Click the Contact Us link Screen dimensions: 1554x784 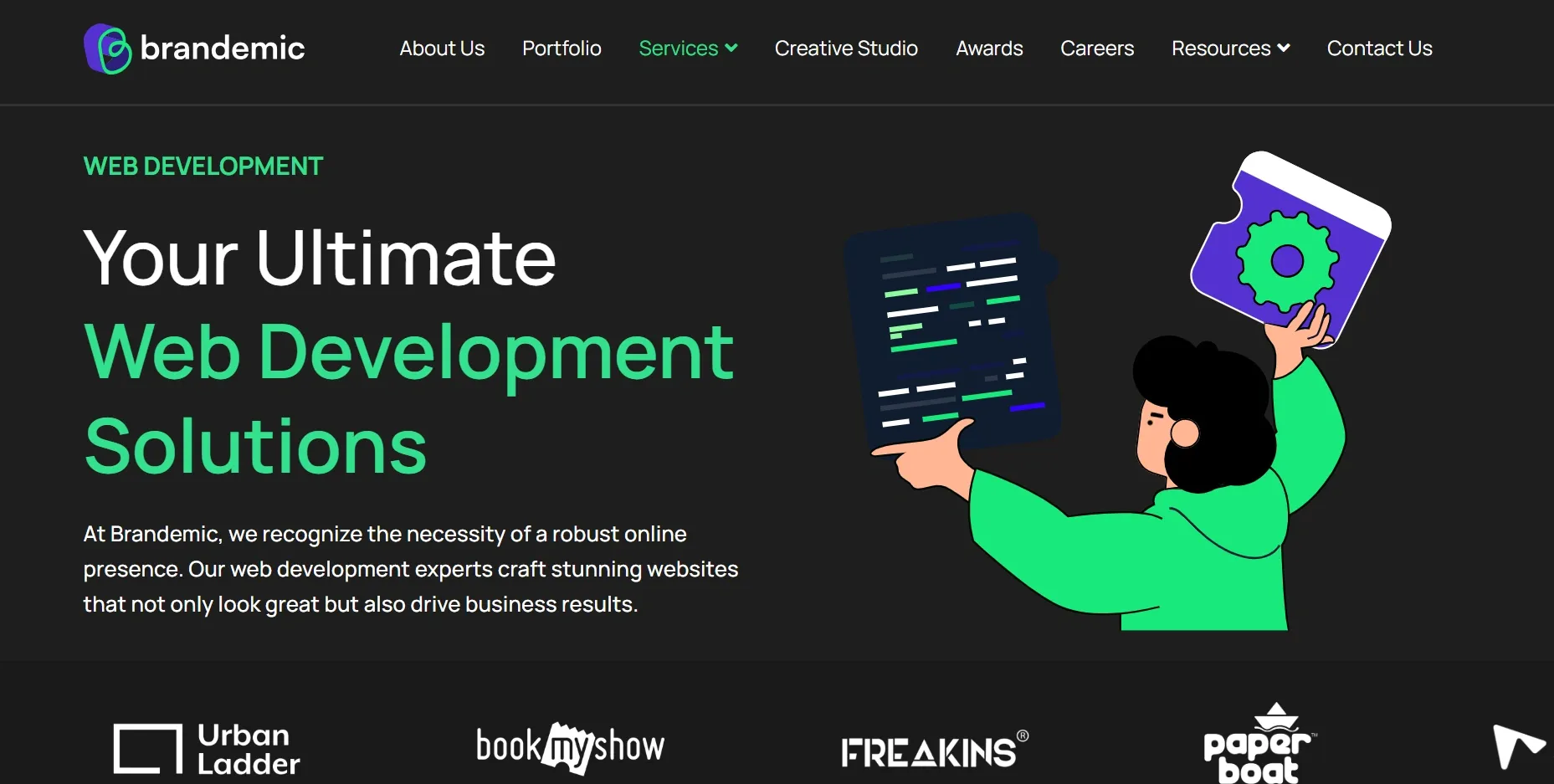(1379, 49)
